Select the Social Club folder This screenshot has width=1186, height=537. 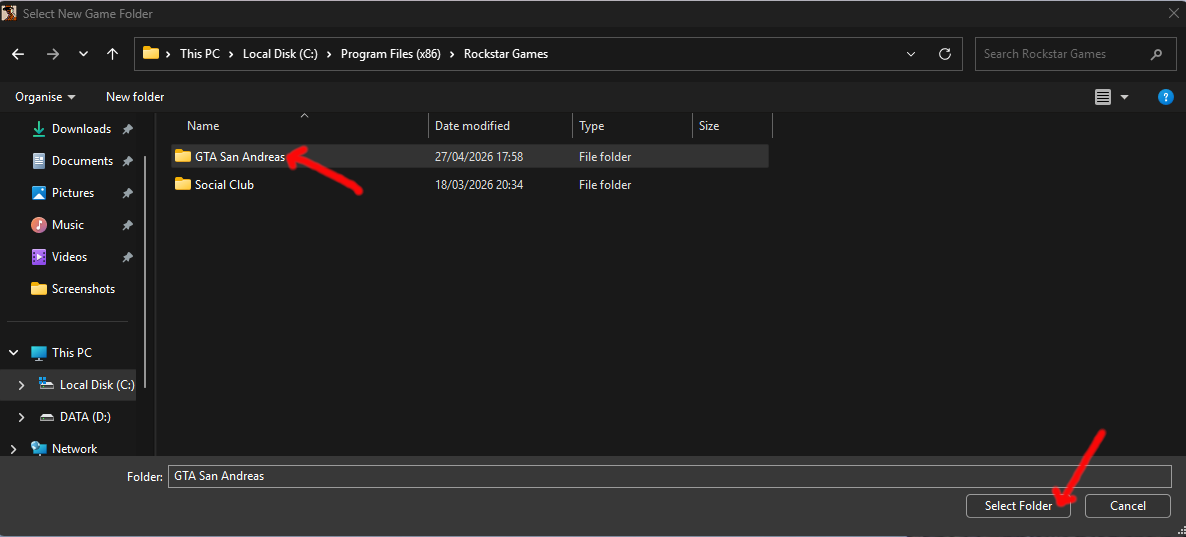(x=470, y=185)
